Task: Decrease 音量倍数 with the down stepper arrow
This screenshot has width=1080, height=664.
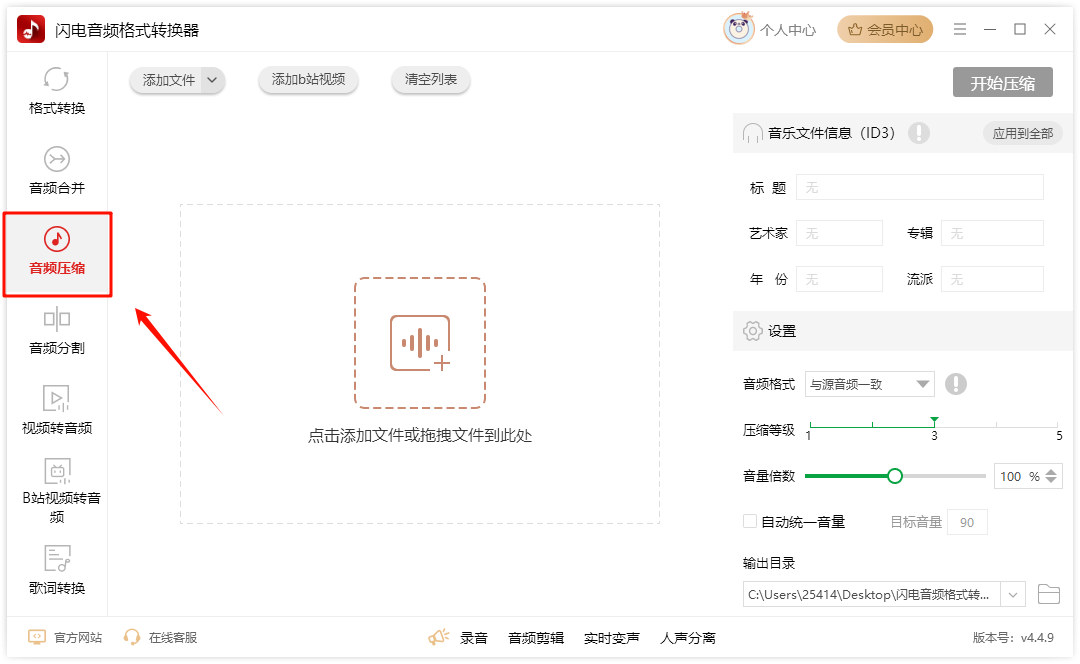Action: (x=1051, y=481)
